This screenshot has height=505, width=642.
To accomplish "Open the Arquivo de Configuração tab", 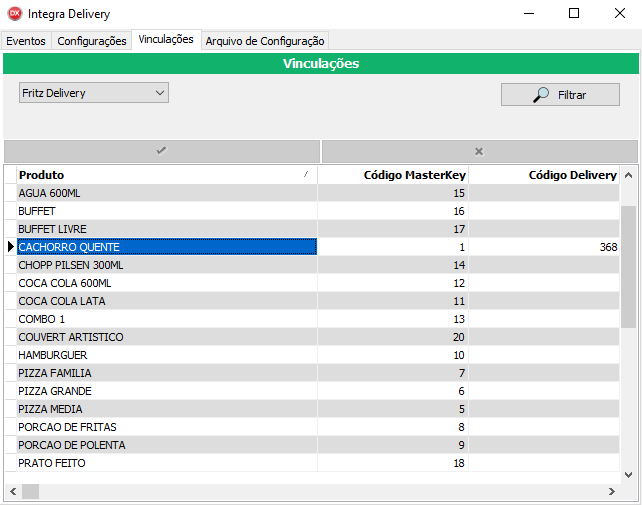I will coord(264,41).
